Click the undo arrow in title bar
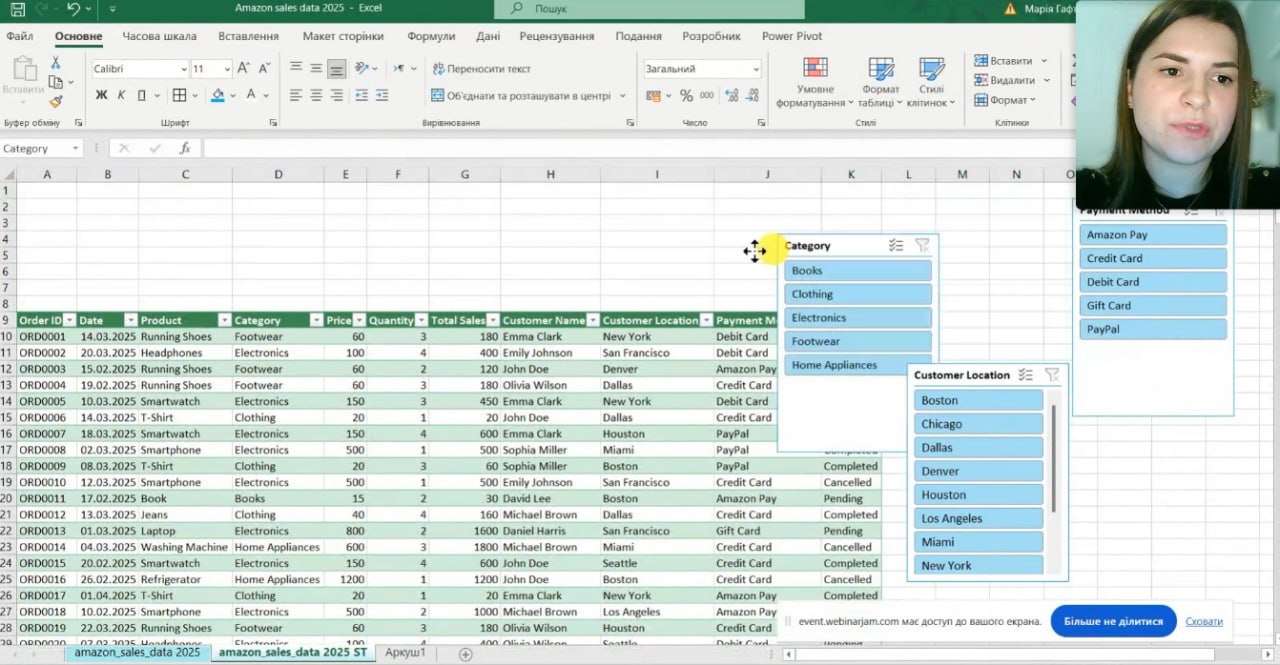 pyautogui.click(x=74, y=9)
